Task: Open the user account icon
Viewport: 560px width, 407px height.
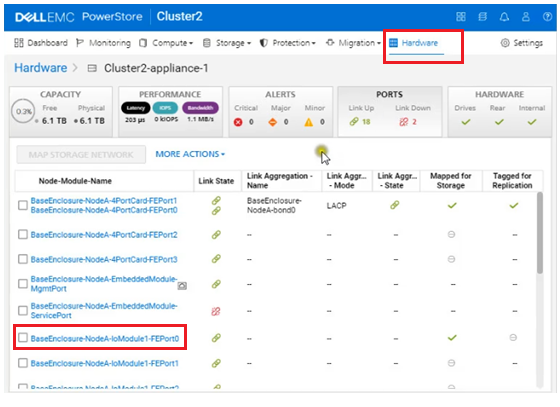Action: pyautogui.click(x=526, y=16)
